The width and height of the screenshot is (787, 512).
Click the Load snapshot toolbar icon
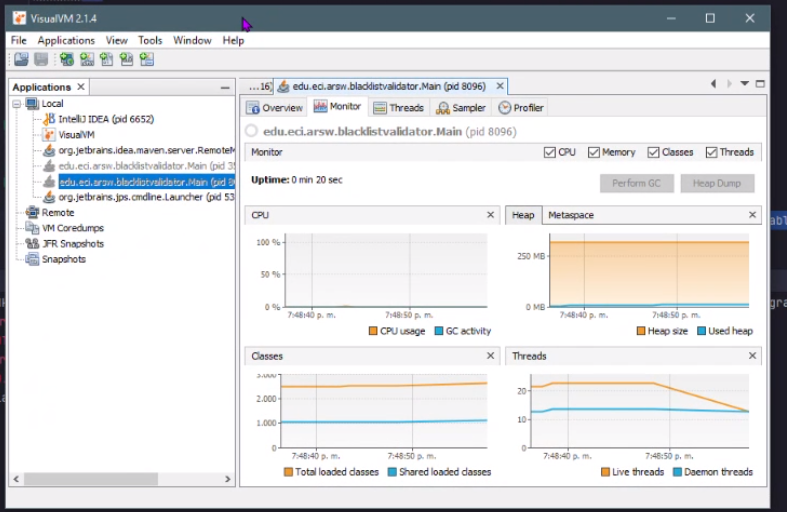click(x=21, y=60)
